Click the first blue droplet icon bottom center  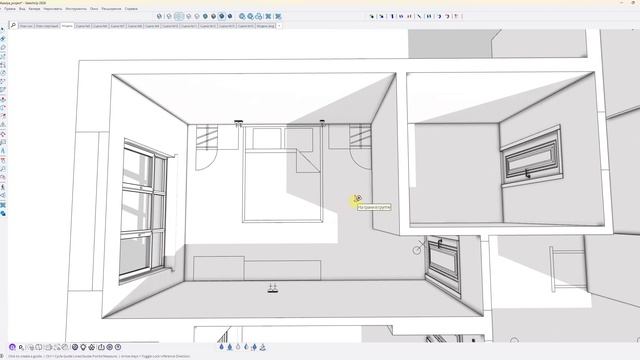tap(221, 347)
